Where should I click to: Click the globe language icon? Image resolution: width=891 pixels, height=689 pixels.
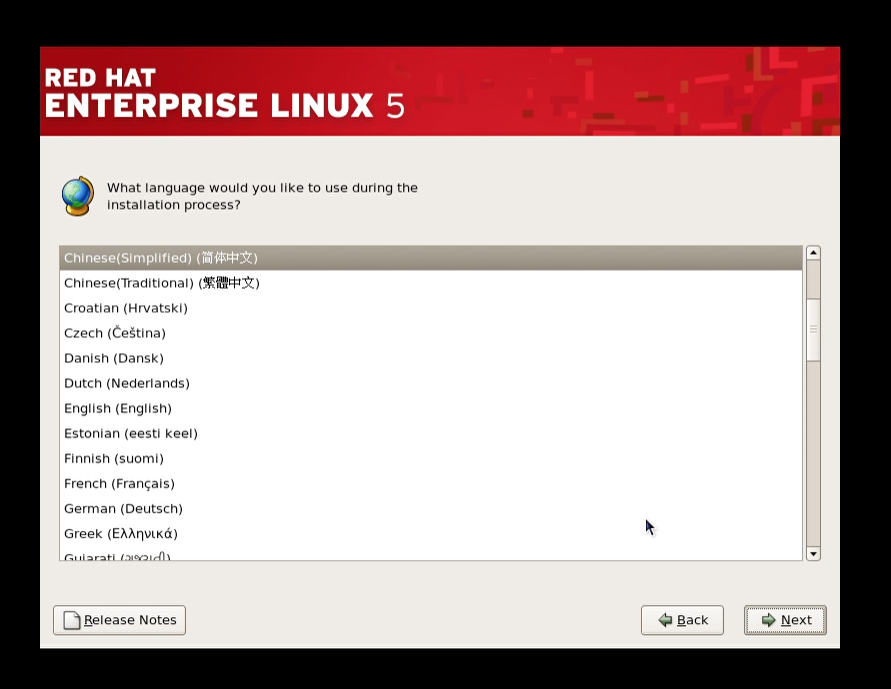78,196
